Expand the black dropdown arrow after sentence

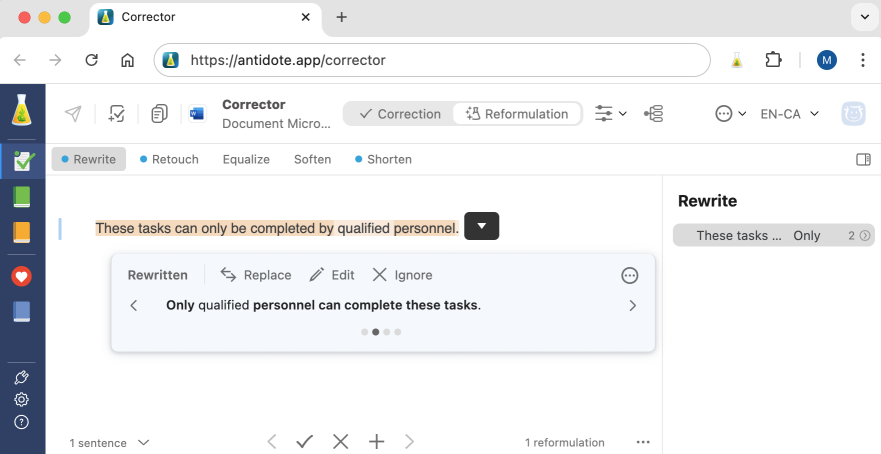tap(482, 226)
